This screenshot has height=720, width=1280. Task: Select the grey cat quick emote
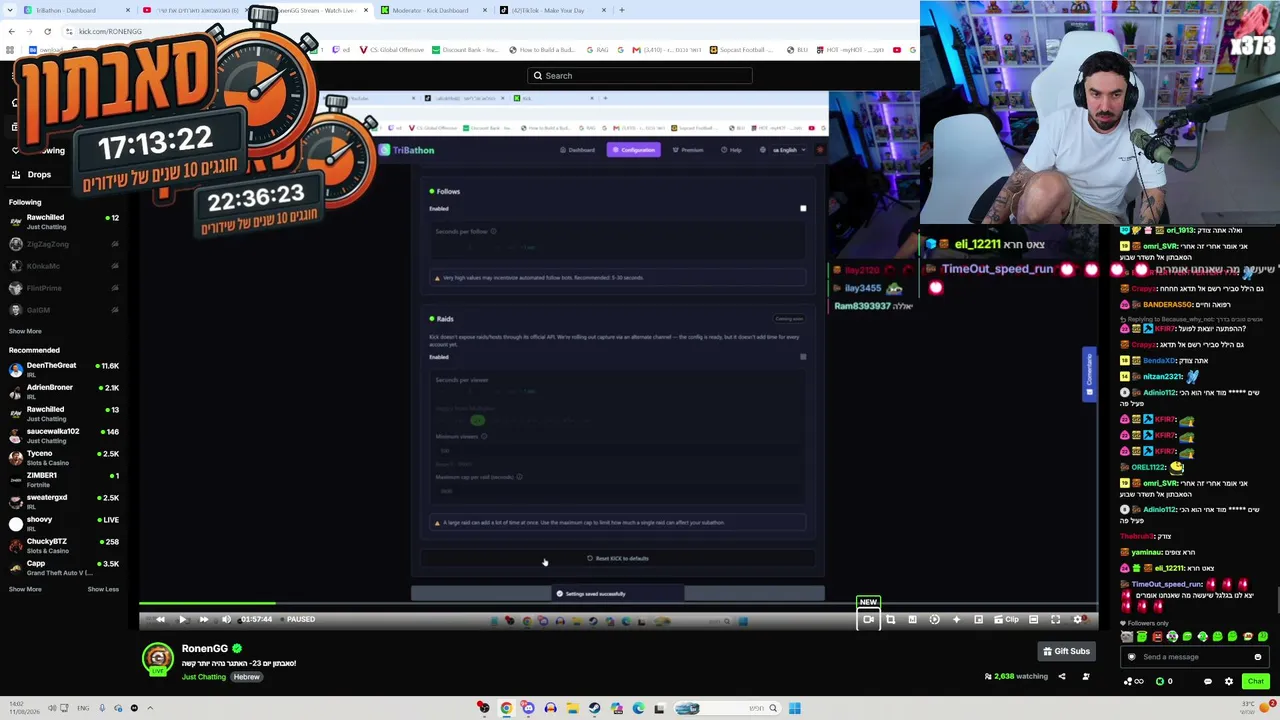[1127, 637]
